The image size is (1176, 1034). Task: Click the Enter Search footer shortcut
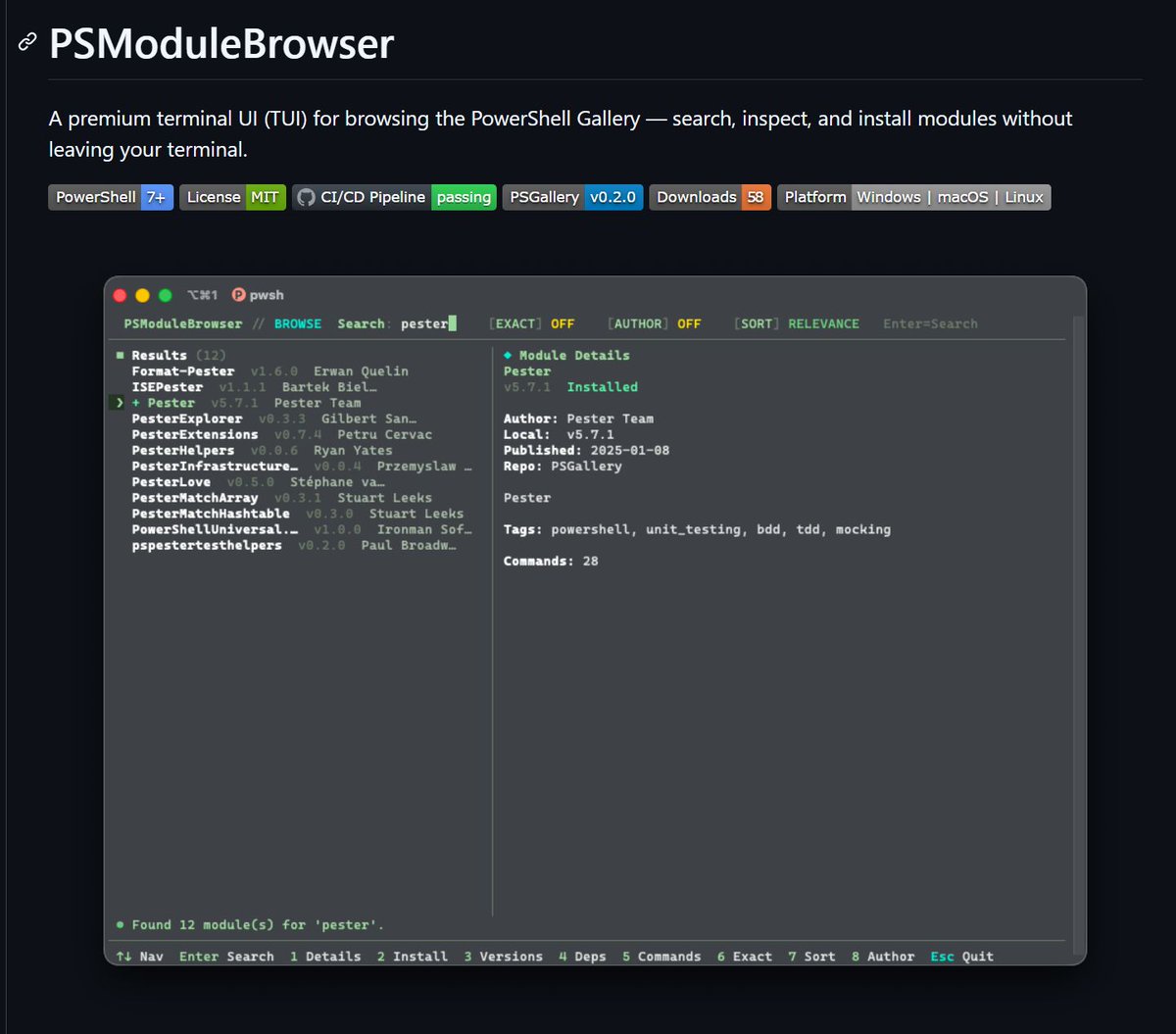tap(226, 957)
